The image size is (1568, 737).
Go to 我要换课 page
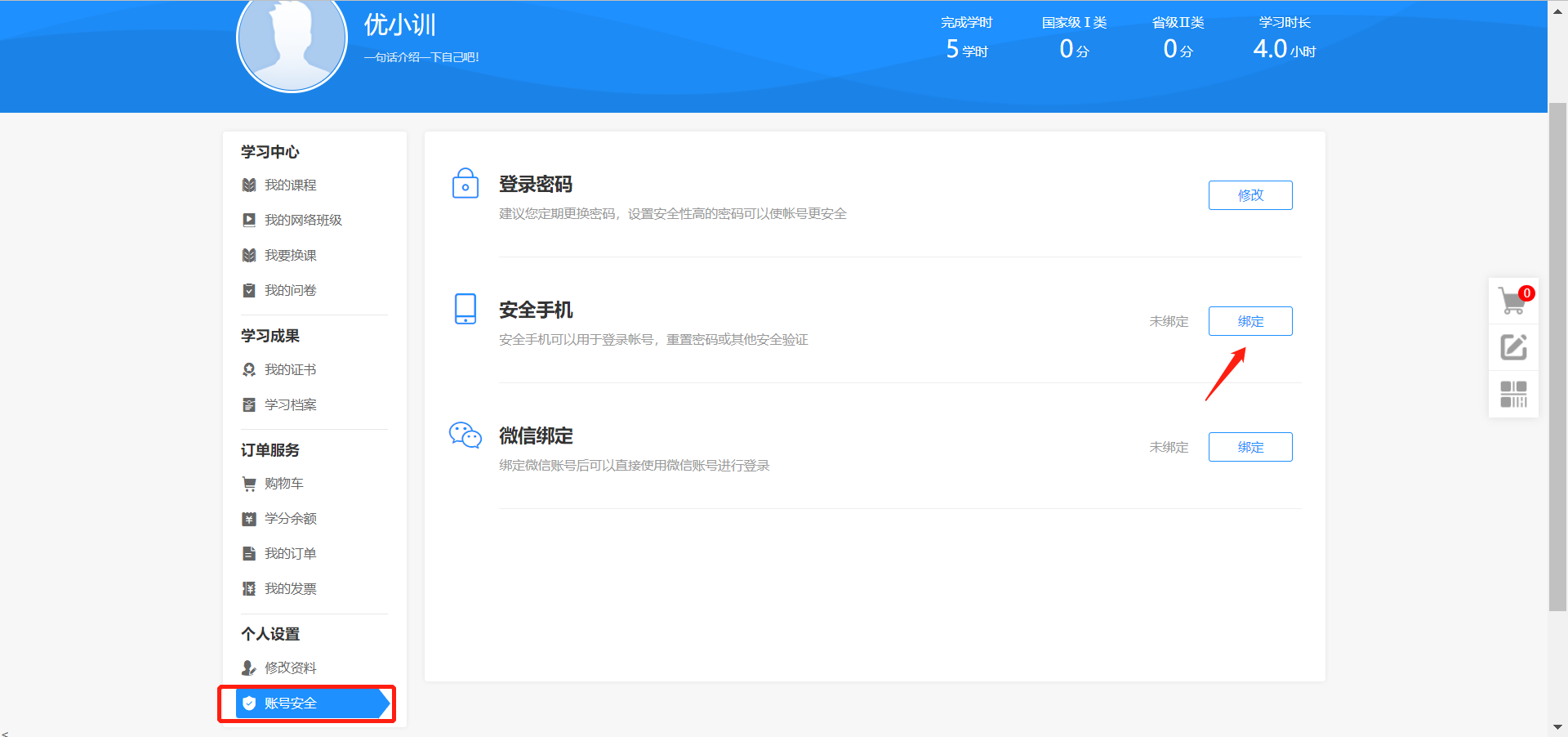pos(290,256)
